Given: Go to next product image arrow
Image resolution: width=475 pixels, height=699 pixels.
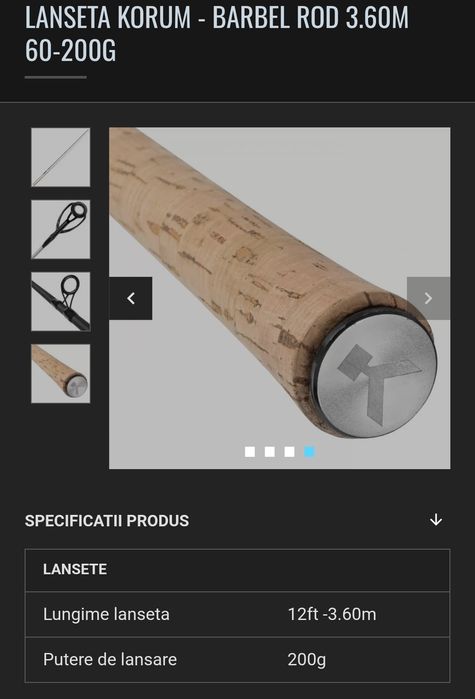Looking at the screenshot, I should pyautogui.click(x=428, y=298).
